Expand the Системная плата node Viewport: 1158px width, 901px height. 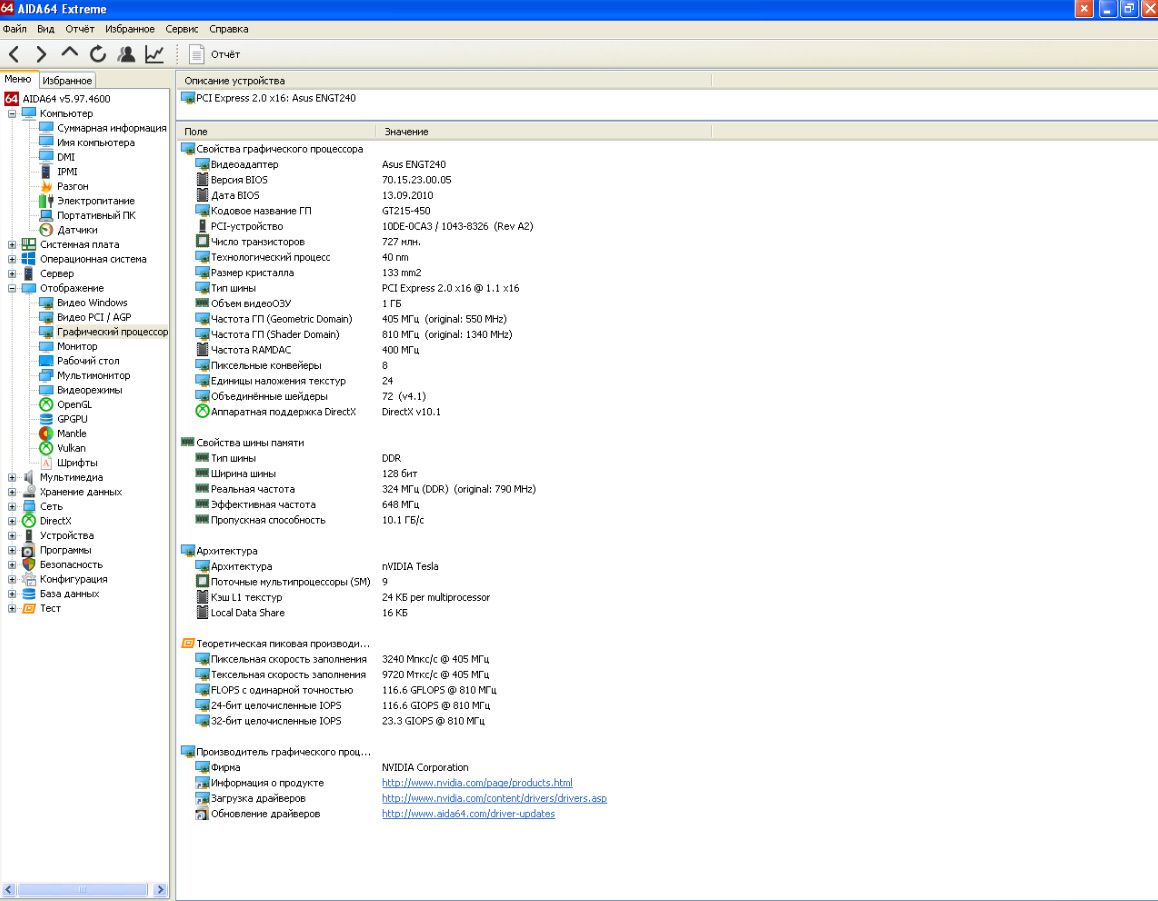12,244
